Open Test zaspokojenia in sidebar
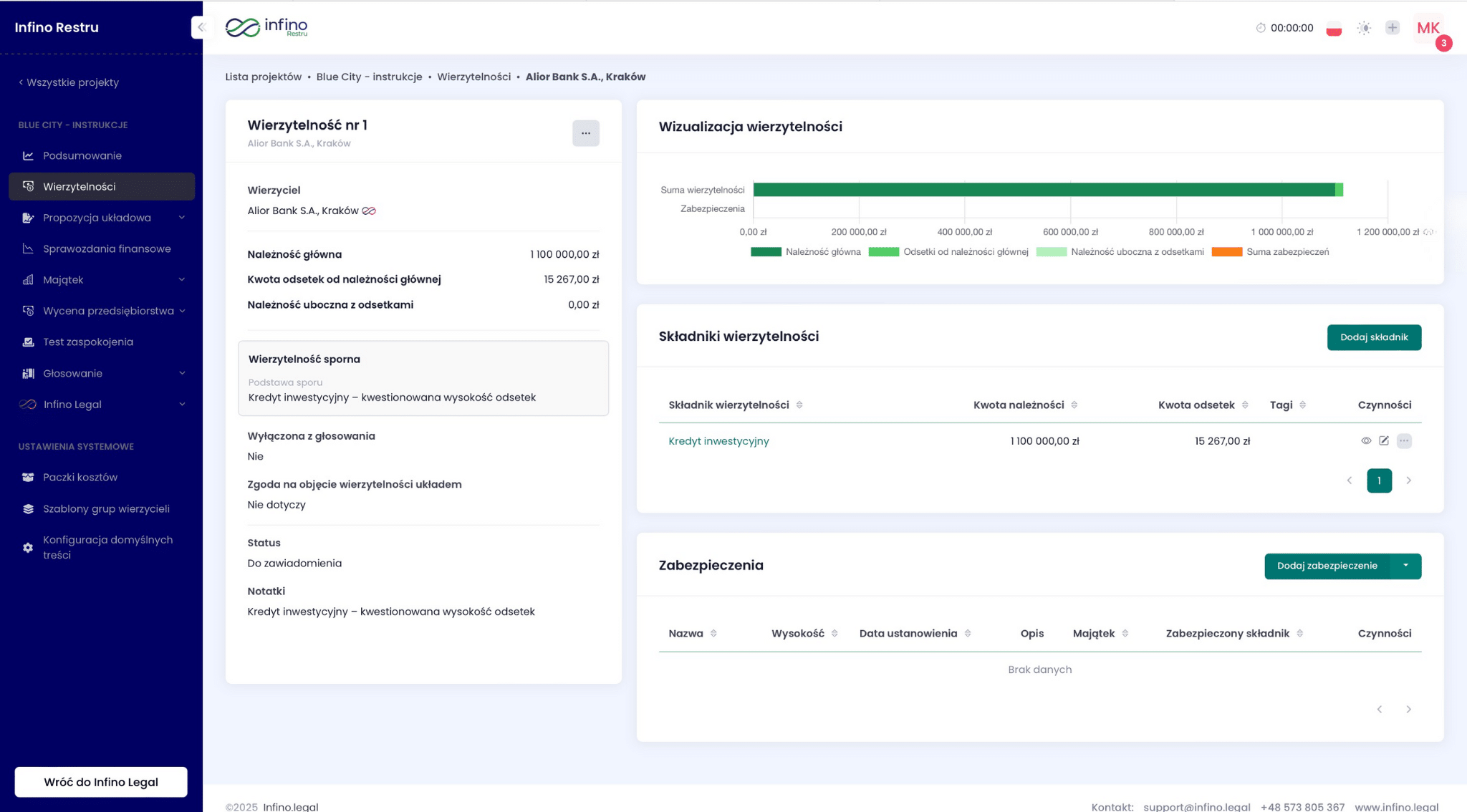1467x812 pixels. coord(87,342)
